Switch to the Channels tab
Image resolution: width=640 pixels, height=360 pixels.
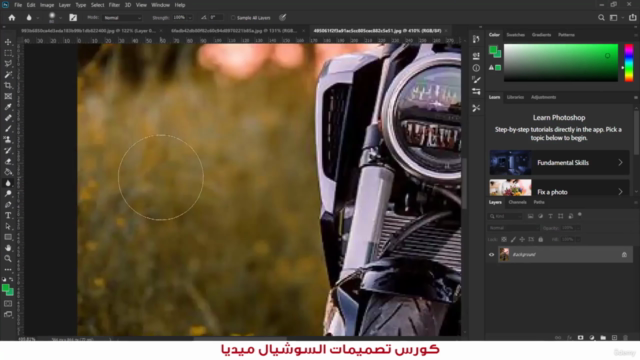[517, 202]
